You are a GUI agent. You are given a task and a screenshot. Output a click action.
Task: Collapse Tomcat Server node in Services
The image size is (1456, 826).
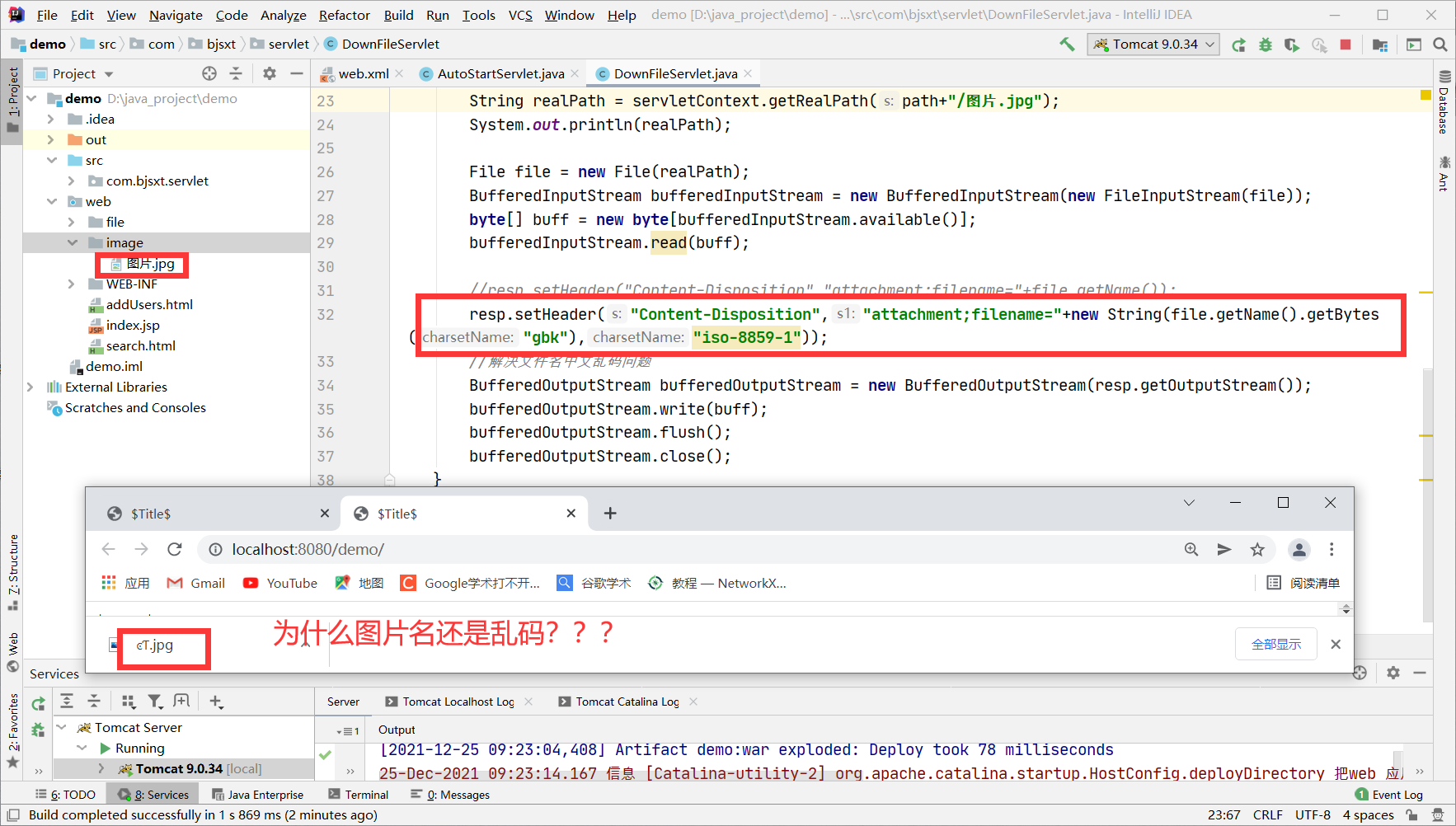[x=62, y=727]
